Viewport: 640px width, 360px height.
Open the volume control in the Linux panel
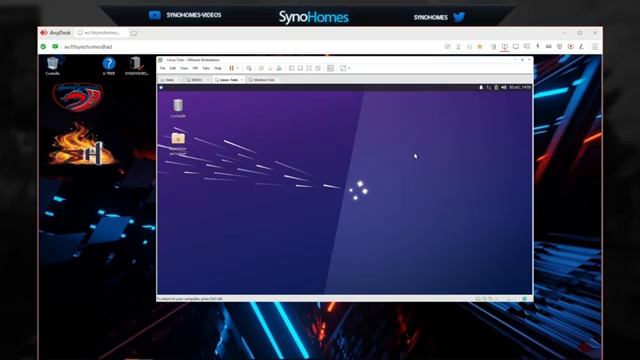point(504,87)
